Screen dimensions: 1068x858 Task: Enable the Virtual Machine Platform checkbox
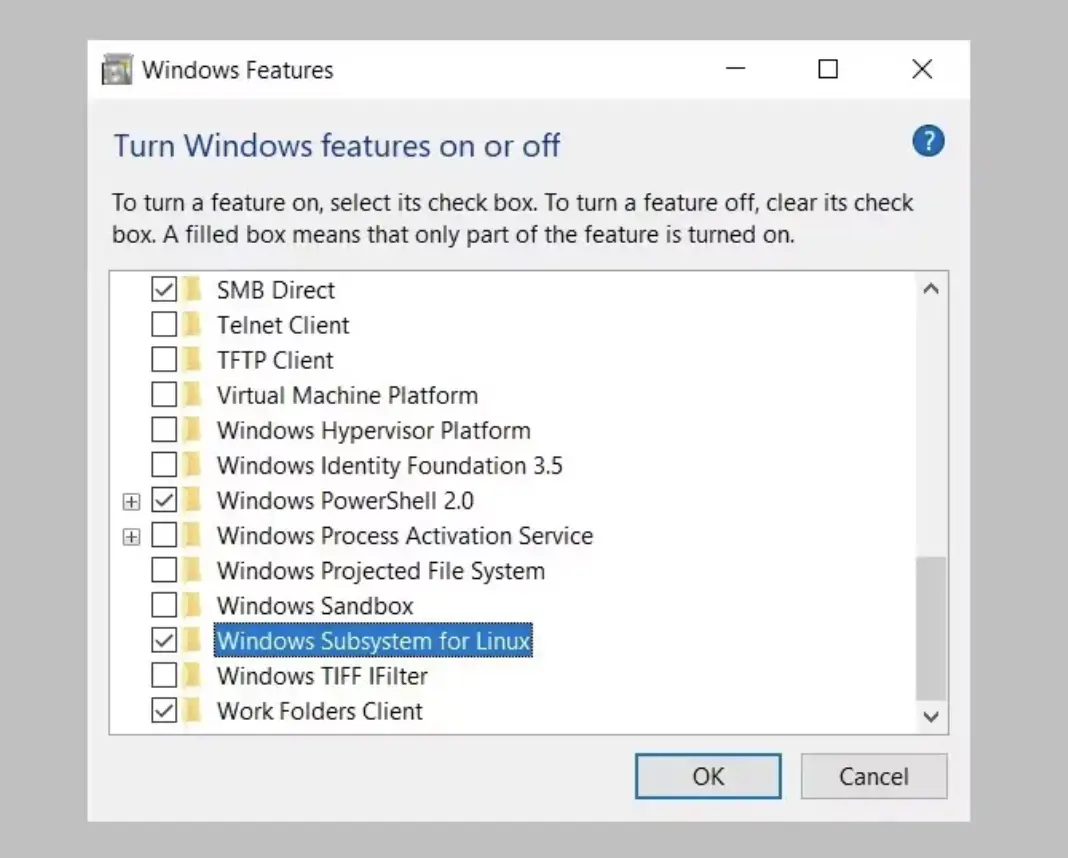[x=164, y=395]
